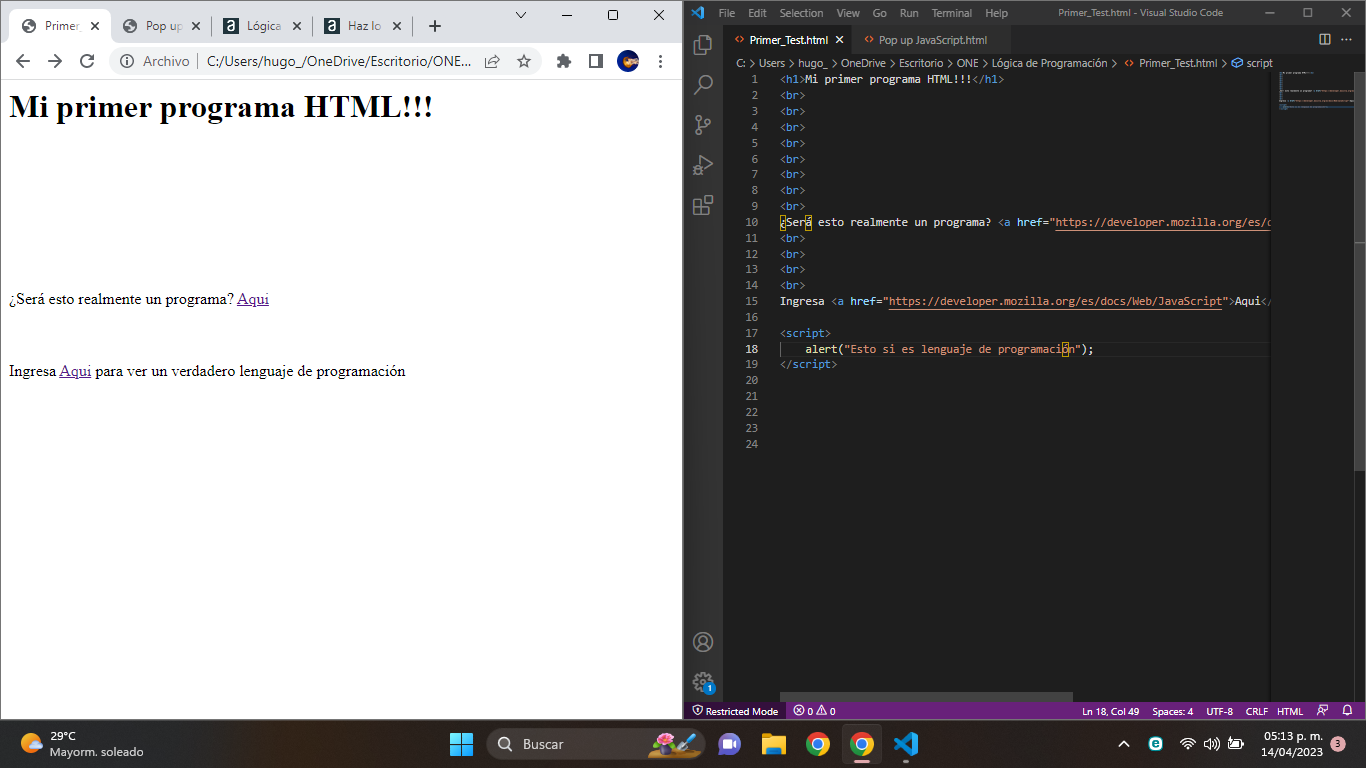Close the Lógica browser tab
This screenshot has width=1366, height=768.
pos(296,26)
